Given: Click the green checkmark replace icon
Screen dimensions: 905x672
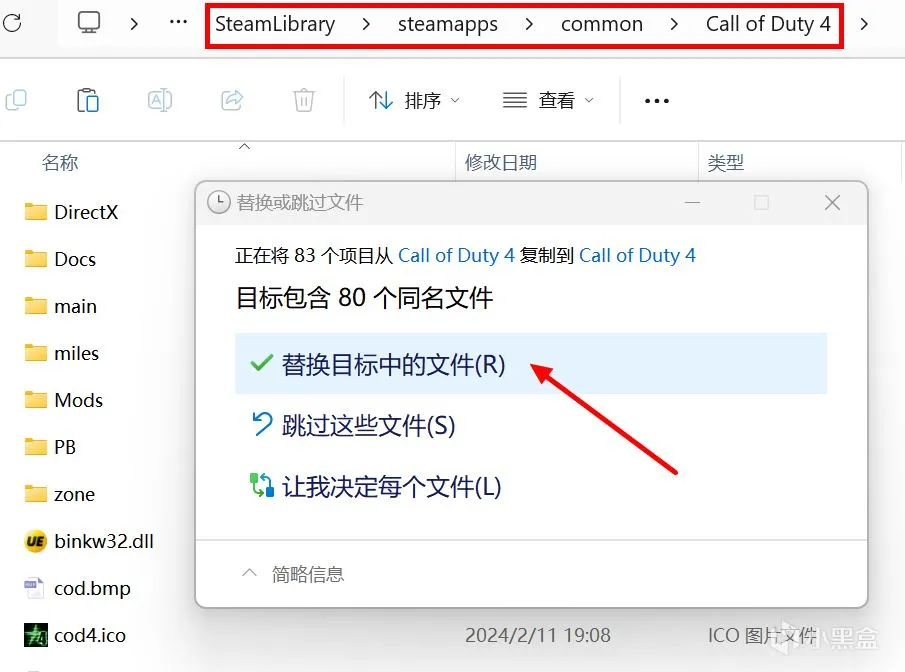Looking at the screenshot, I should (x=261, y=363).
